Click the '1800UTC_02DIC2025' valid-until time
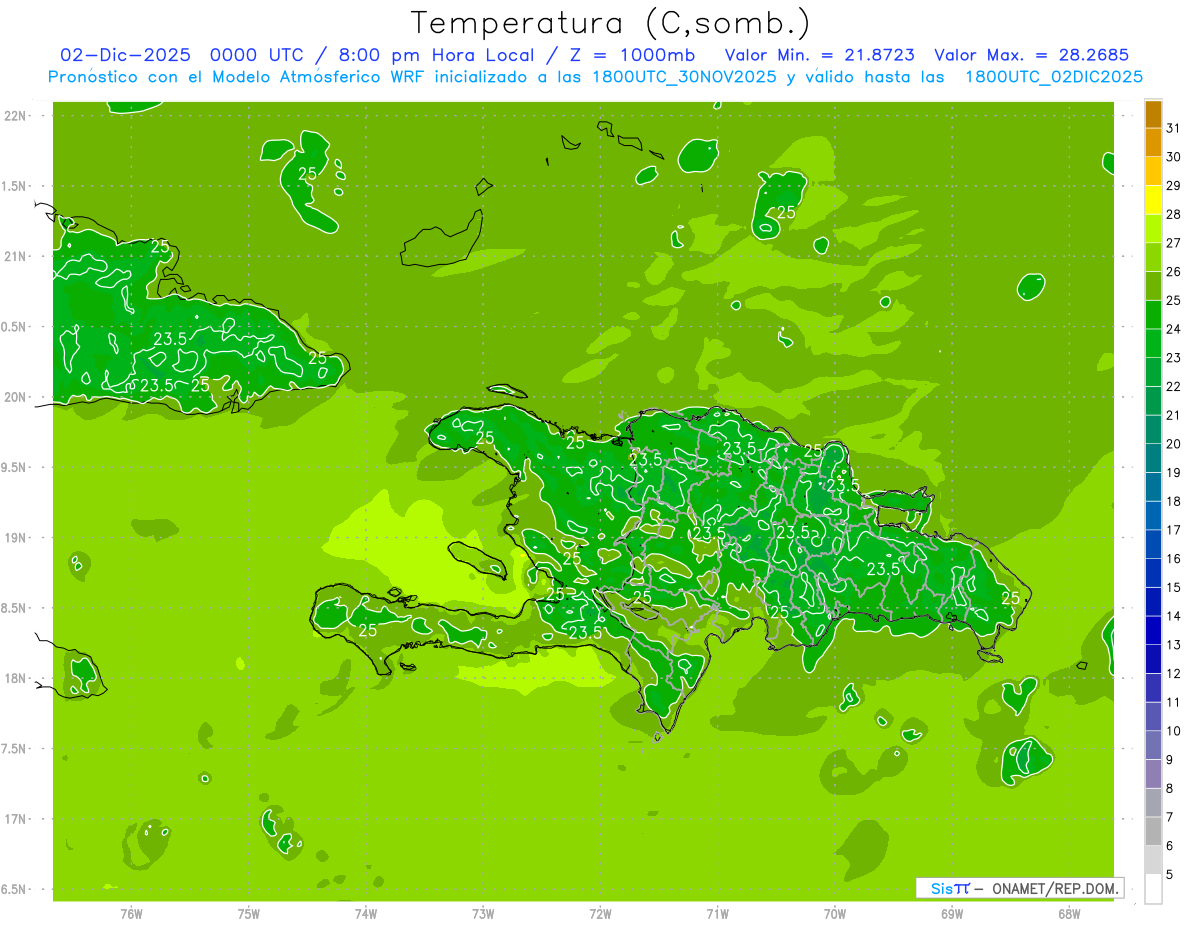The height and width of the screenshot is (927, 1200). tap(1053, 77)
